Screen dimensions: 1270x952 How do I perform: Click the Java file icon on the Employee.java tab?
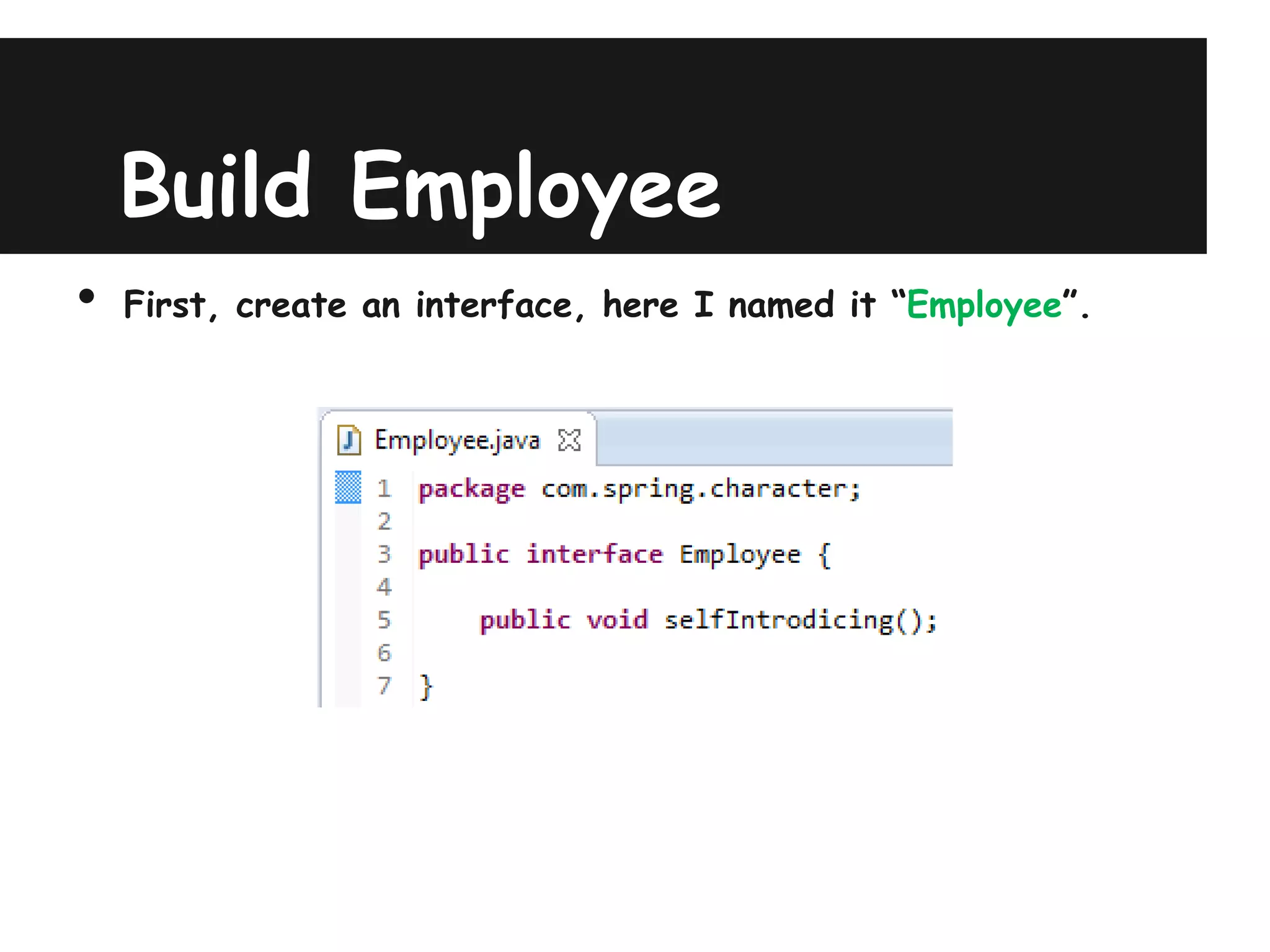(349, 440)
